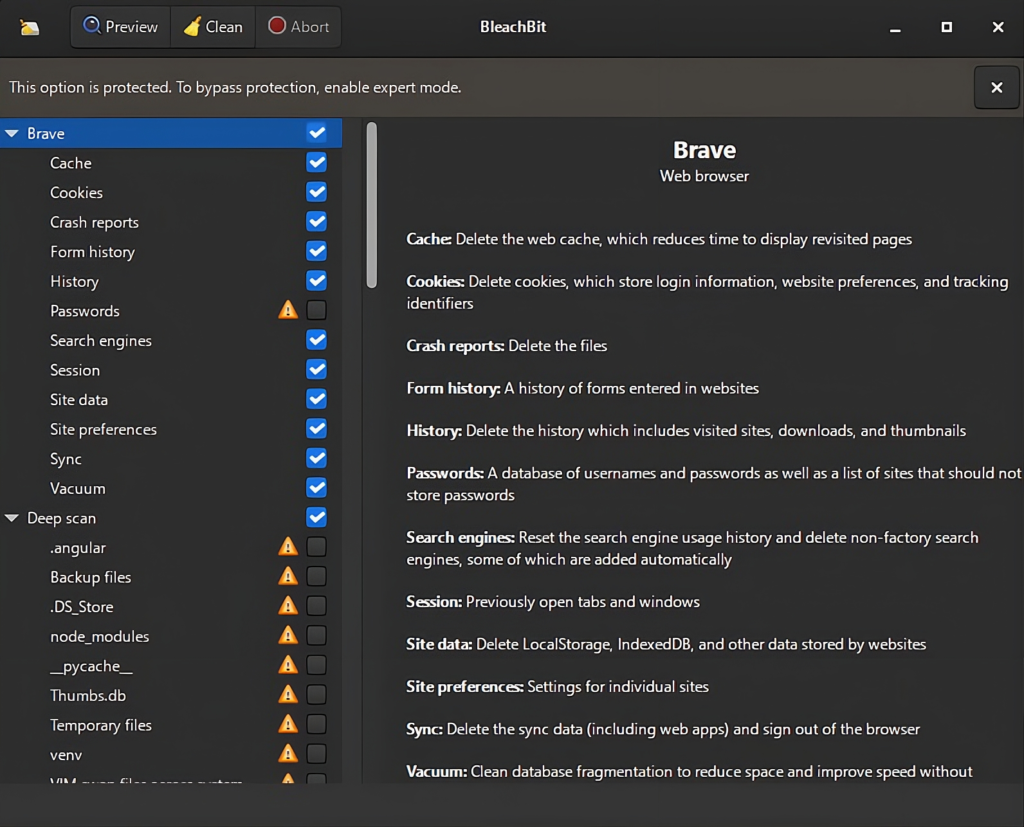Enable the node_modules checkbox
The height and width of the screenshot is (827, 1024).
(317, 635)
